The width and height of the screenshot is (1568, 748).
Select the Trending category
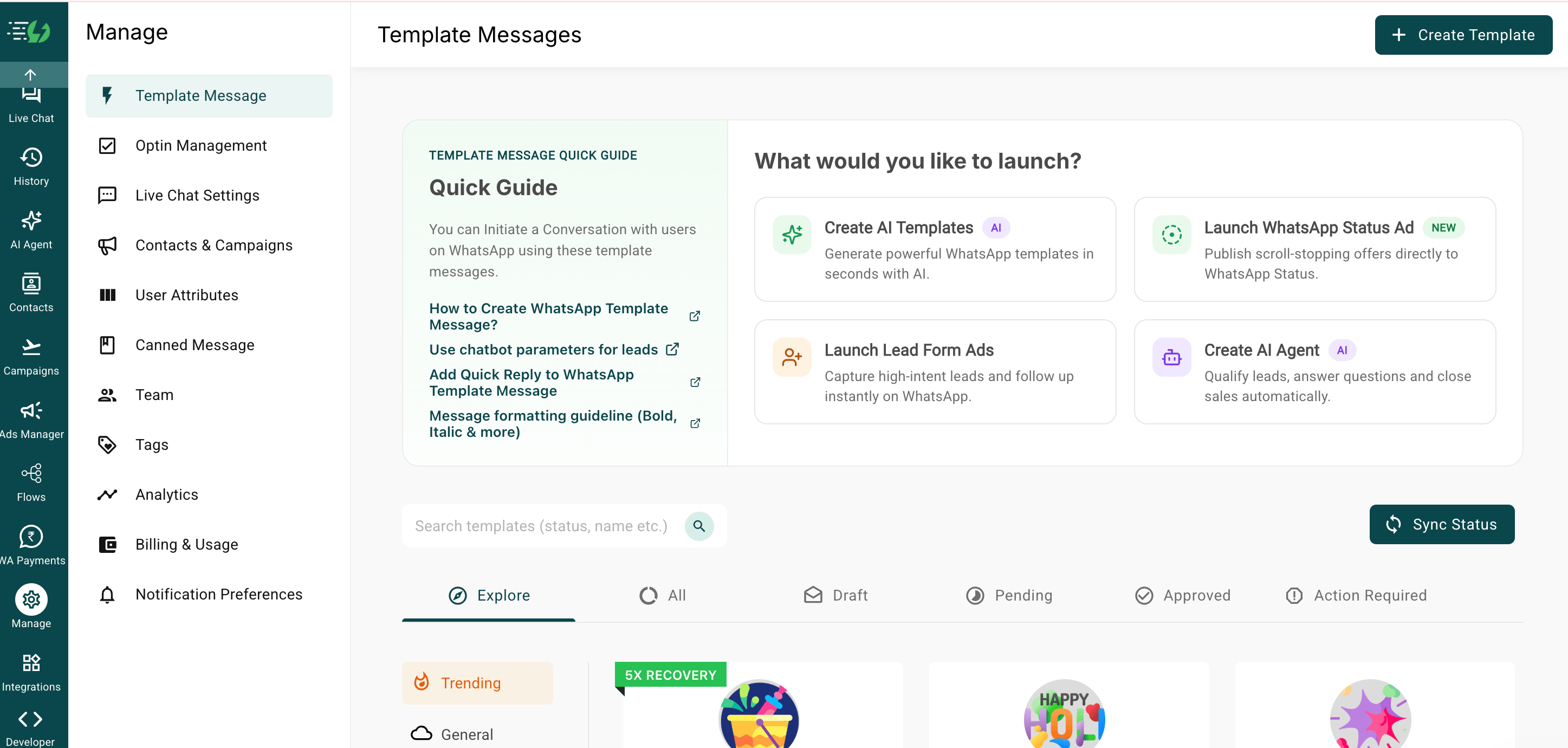pos(477,683)
